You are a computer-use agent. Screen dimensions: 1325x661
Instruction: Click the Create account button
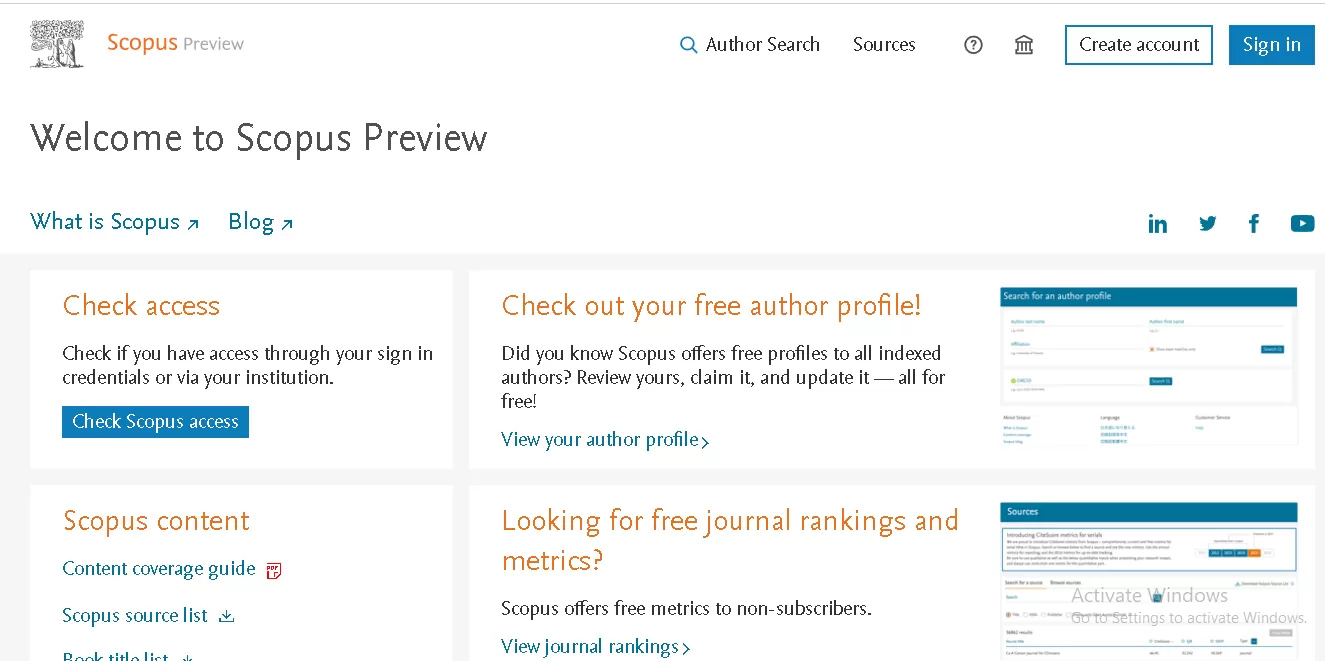pos(1139,45)
